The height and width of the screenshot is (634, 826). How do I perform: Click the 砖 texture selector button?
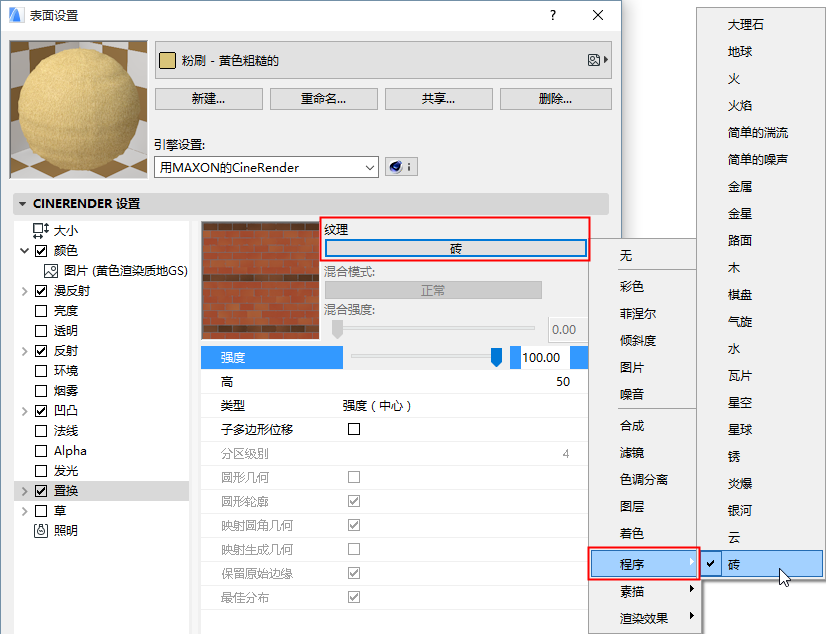456,249
